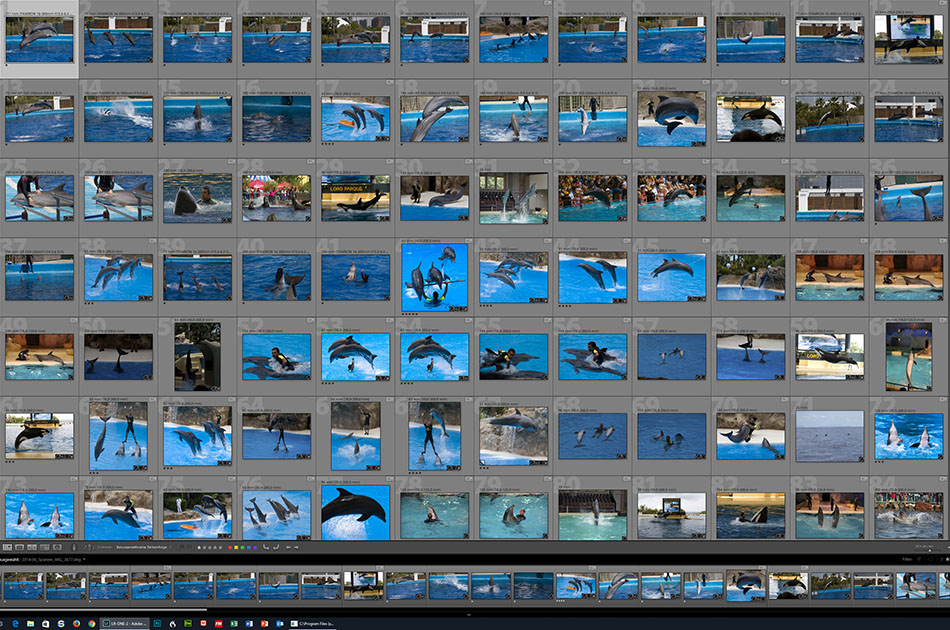
Task: Switch to Grid view in the toolbar
Action: click(6, 547)
